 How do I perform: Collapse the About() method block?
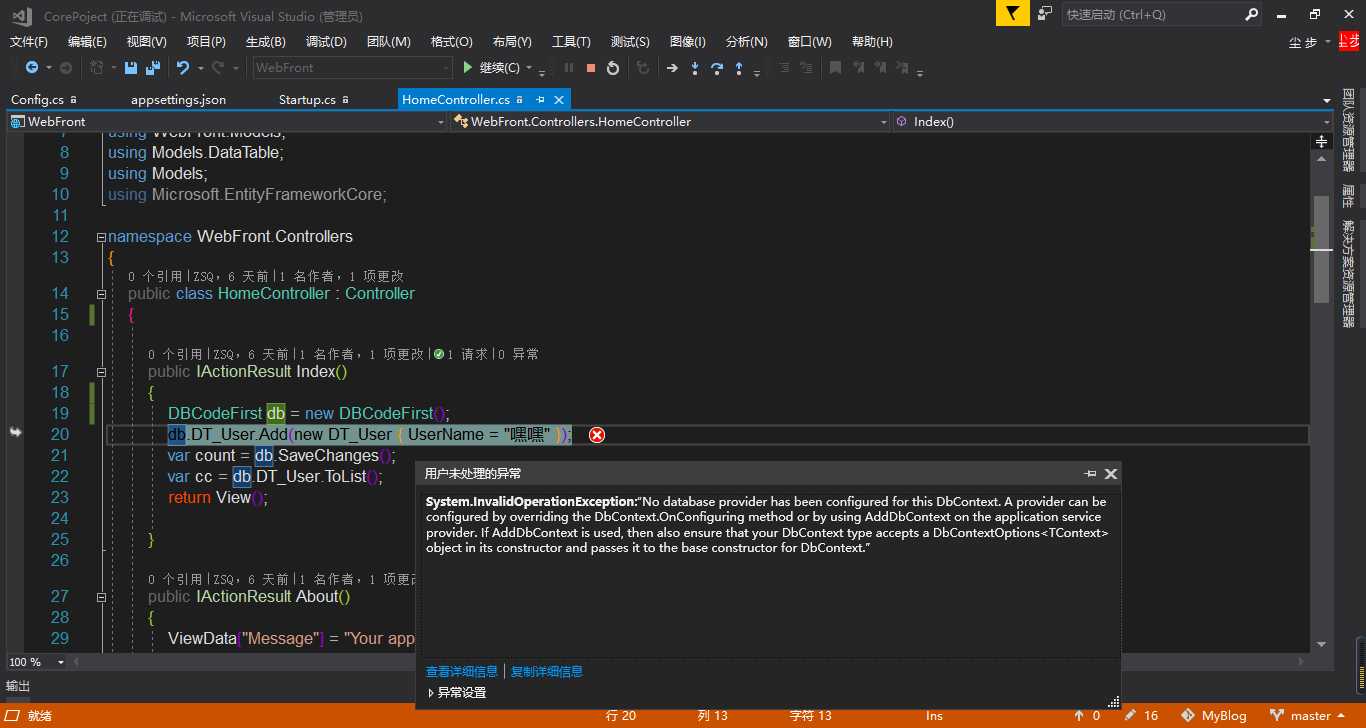[101, 597]
